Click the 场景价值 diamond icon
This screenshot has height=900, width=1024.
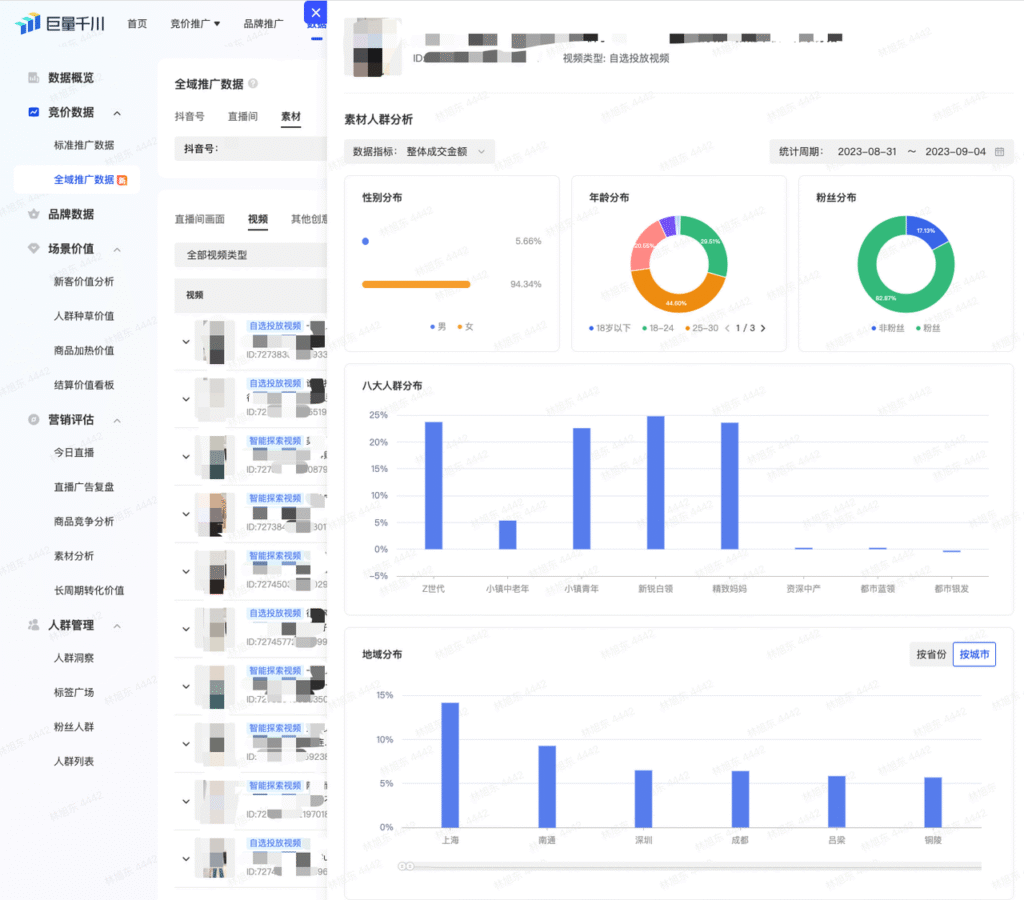click(x=33, y=248)
